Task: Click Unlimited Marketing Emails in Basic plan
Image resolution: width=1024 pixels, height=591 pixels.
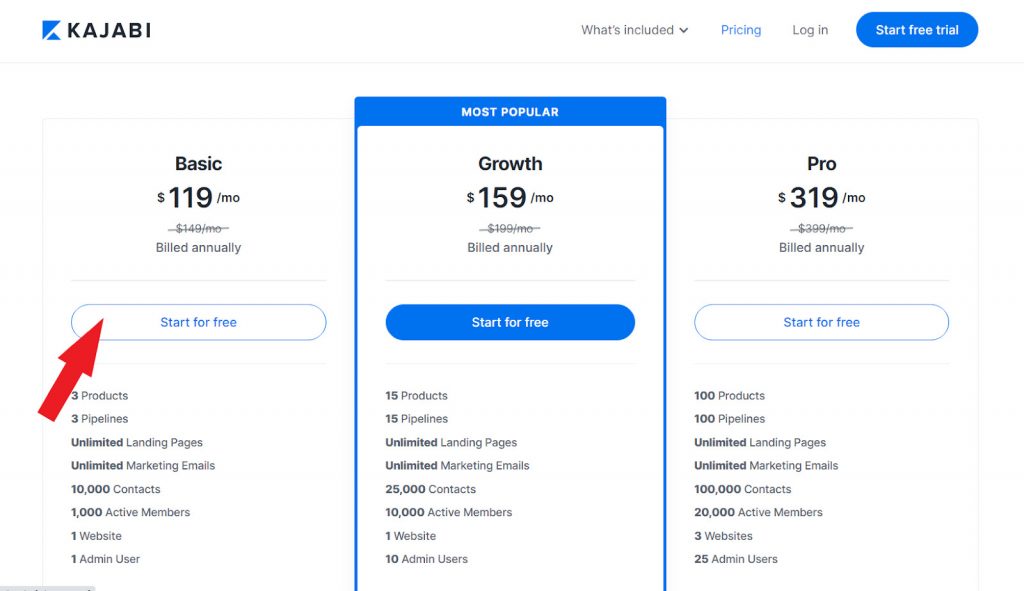Action: click(x=143, y=466)
